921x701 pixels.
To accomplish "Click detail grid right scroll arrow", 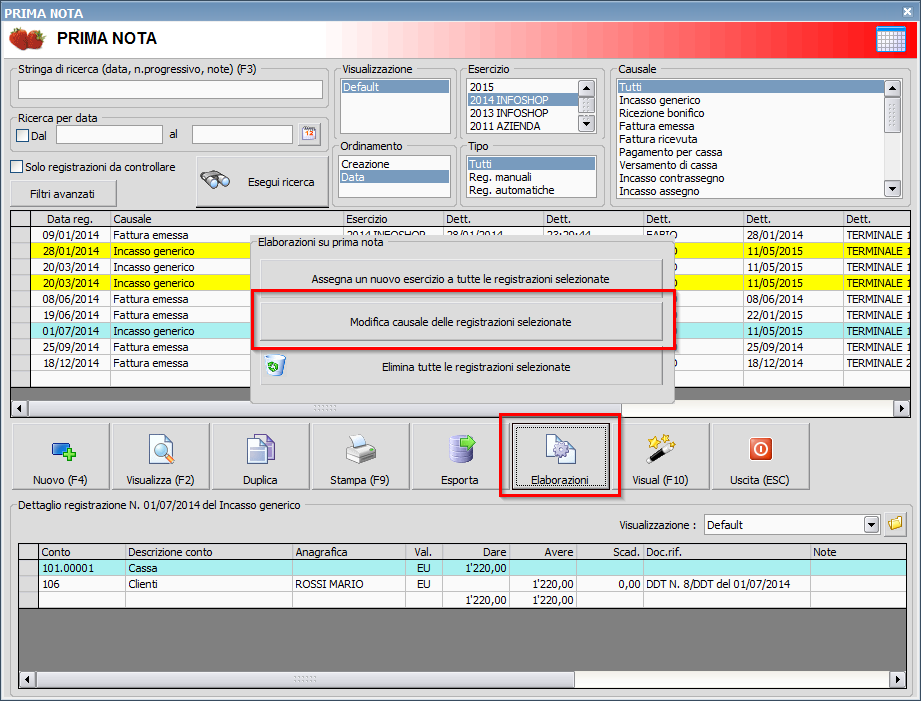I will pyautogui.click(x=898, y=680).
